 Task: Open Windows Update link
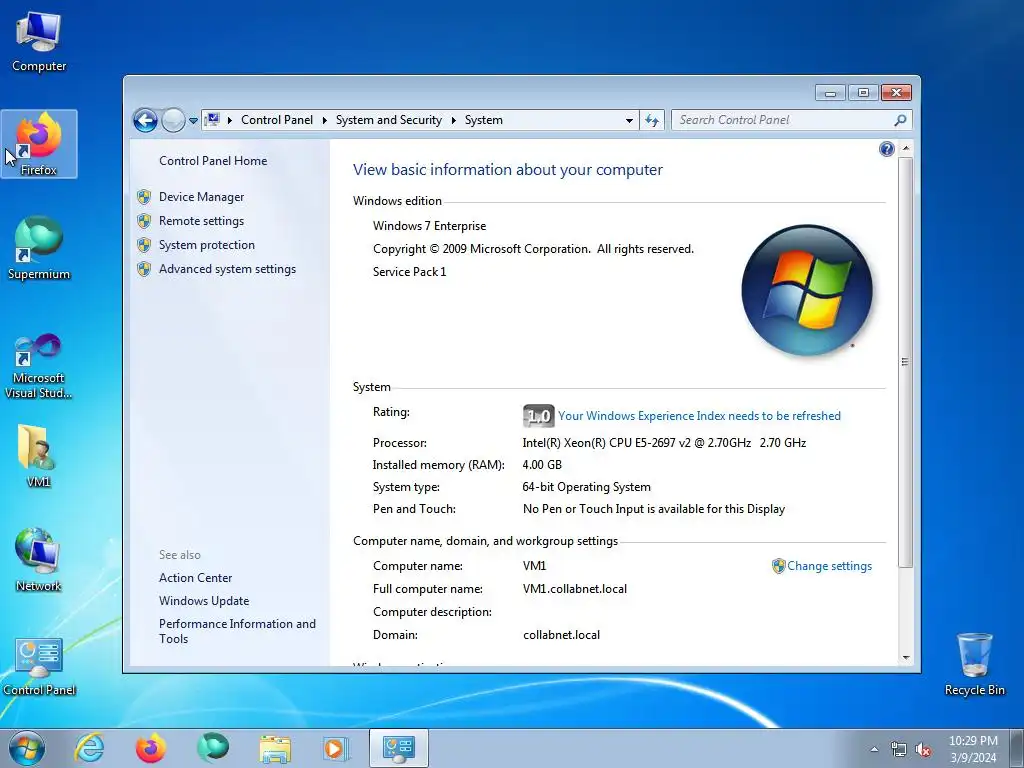click(204, 601)
